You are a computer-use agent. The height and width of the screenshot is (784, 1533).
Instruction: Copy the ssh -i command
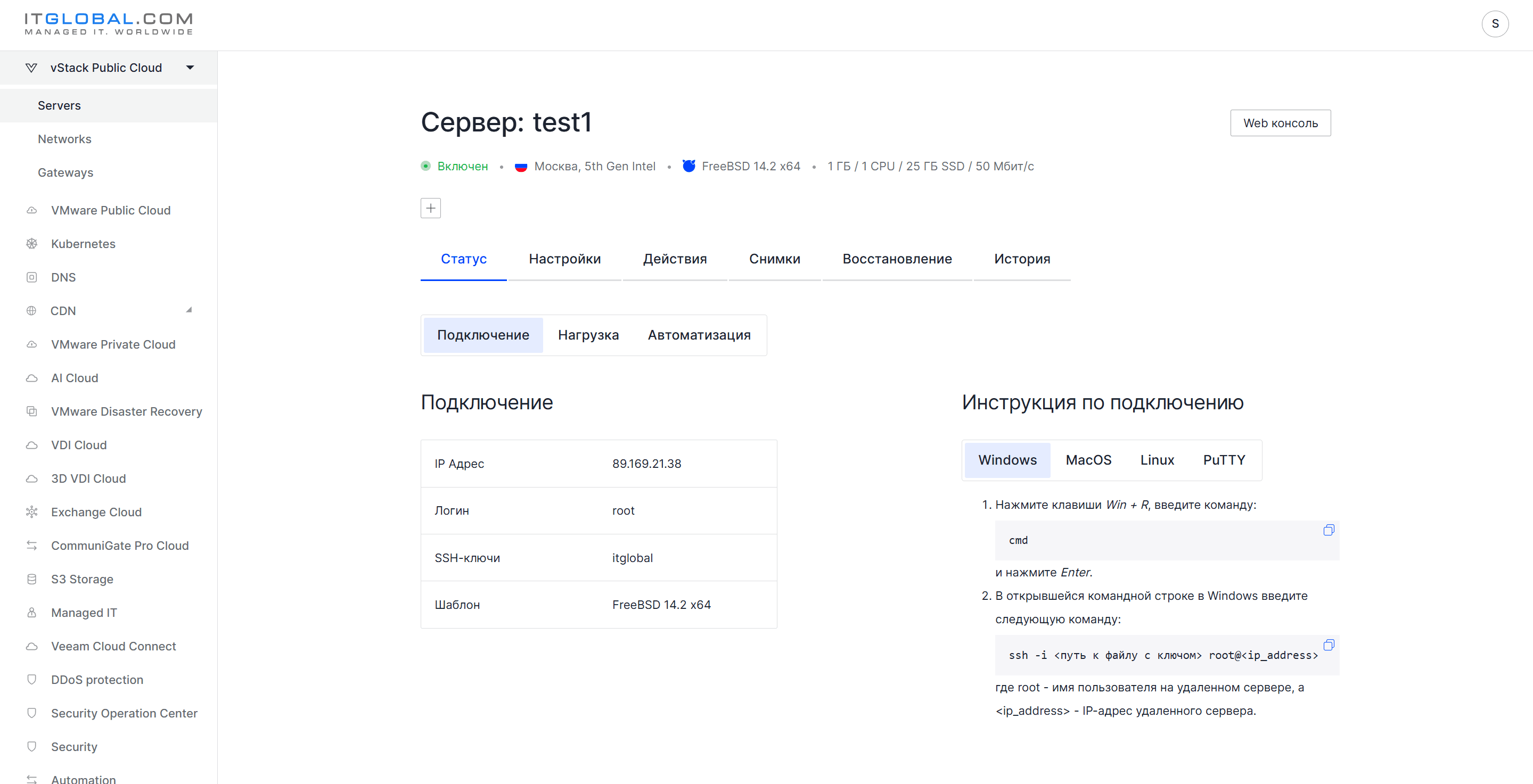[x=1329, y=646]
